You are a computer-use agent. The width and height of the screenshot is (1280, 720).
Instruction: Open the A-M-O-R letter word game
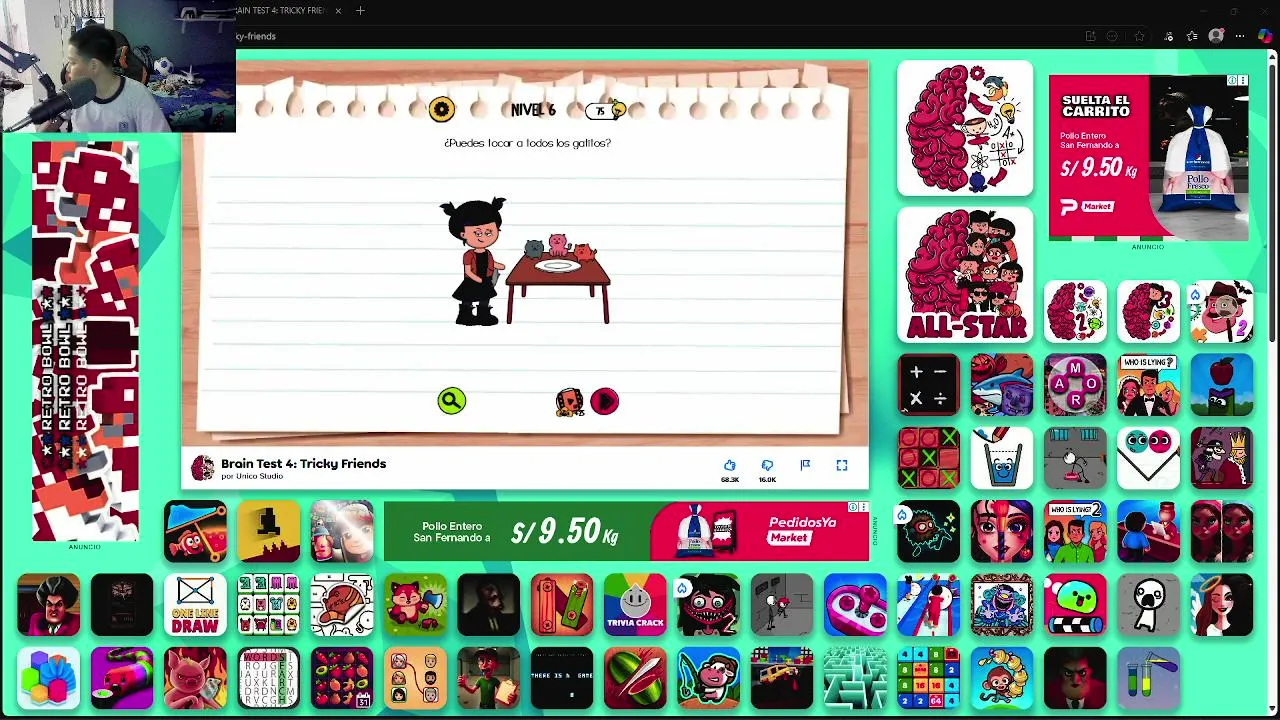pos(1075,385)
